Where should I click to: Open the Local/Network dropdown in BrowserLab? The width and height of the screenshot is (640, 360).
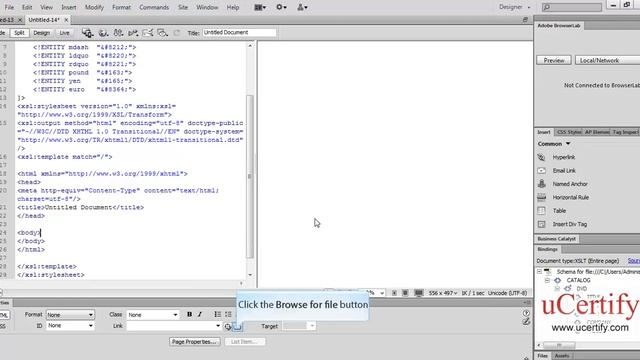607,60
